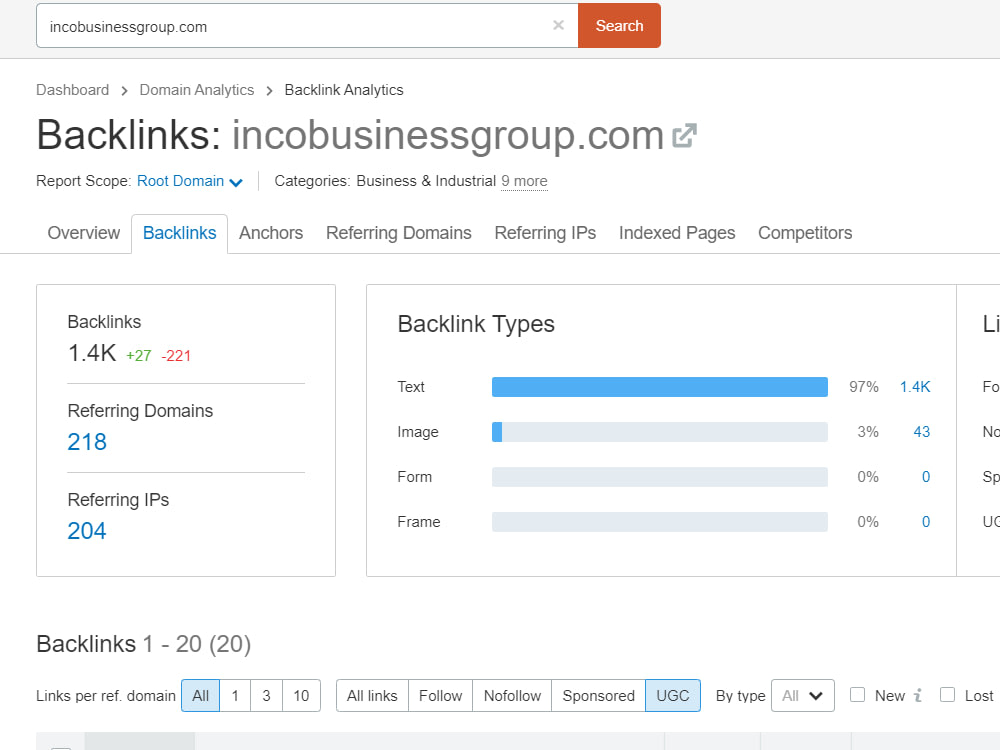Image resolution: width=1000 pixels, height=750 pixels.
Task: Open incobusinessgroup.com external link icon
Action: [x=684, y=135]
